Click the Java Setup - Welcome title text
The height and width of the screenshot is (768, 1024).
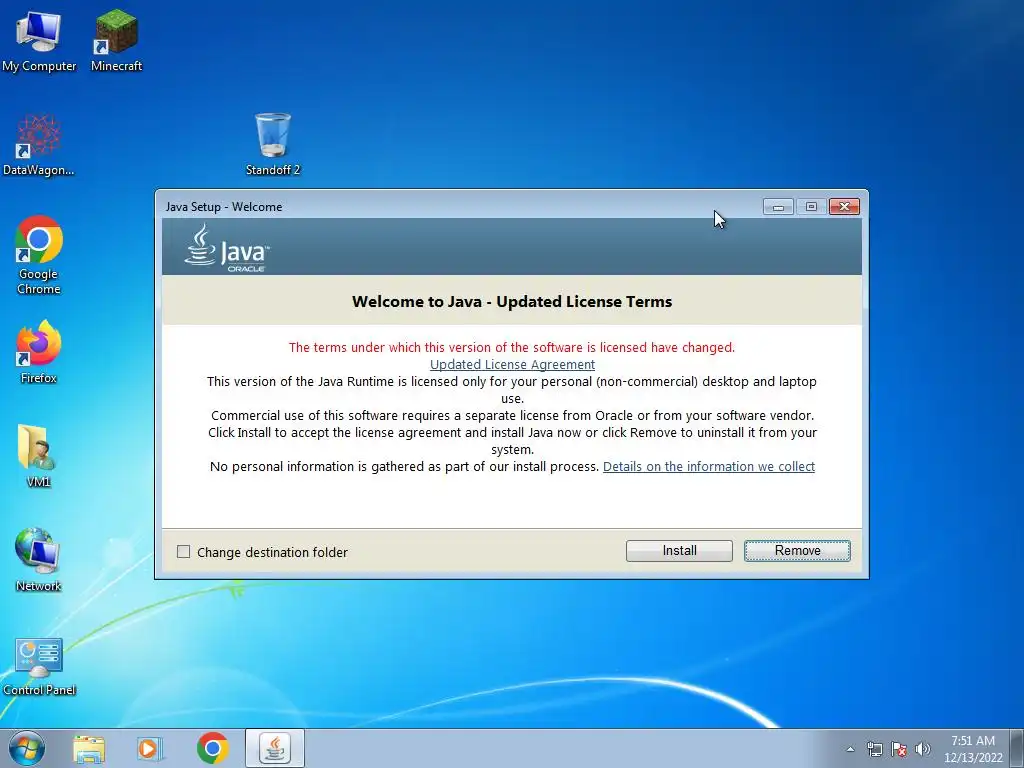pyautogui.click(x=224, y=207)
